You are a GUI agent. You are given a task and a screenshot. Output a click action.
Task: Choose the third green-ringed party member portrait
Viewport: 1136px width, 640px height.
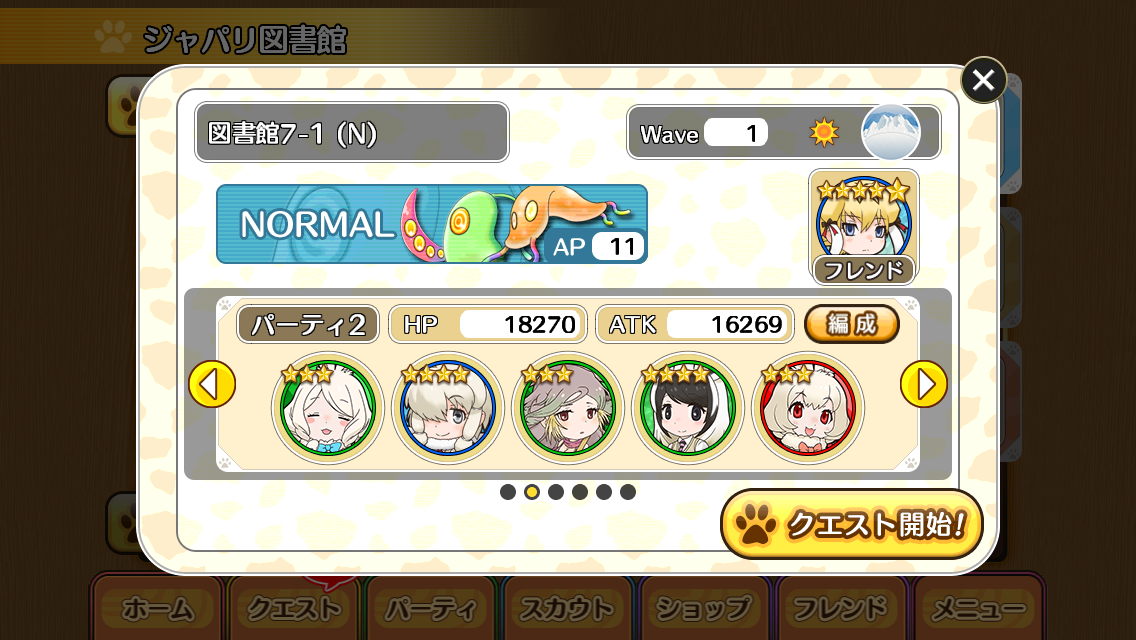568,408
